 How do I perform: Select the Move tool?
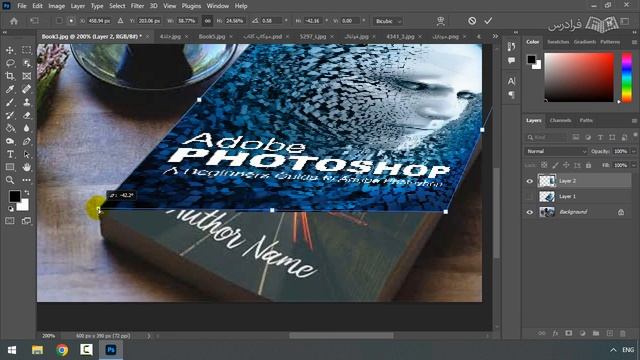pos(10,50)
